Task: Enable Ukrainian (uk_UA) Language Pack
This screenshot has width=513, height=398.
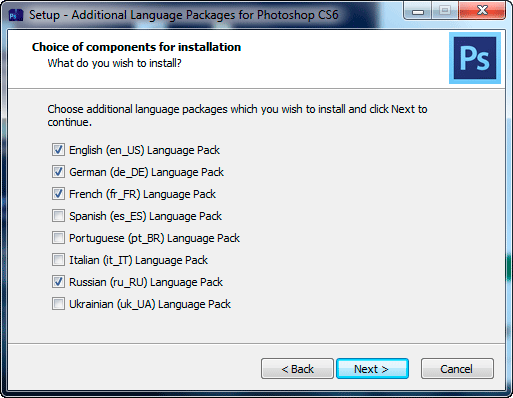Action: coord(58,304)
